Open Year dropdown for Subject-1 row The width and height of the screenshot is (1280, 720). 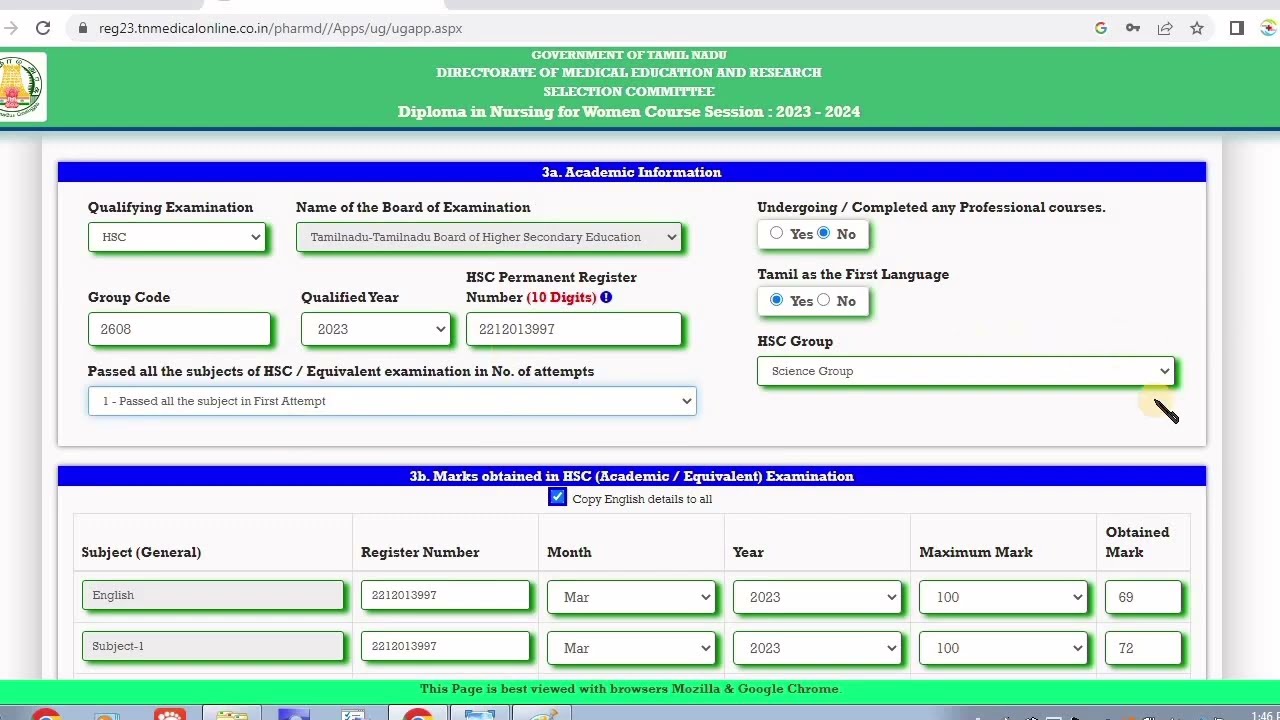click(817, 648)
